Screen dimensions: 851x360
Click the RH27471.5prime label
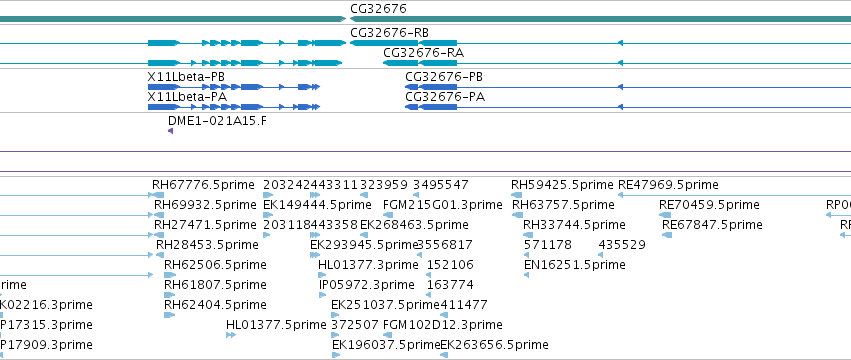click(205, 225)
